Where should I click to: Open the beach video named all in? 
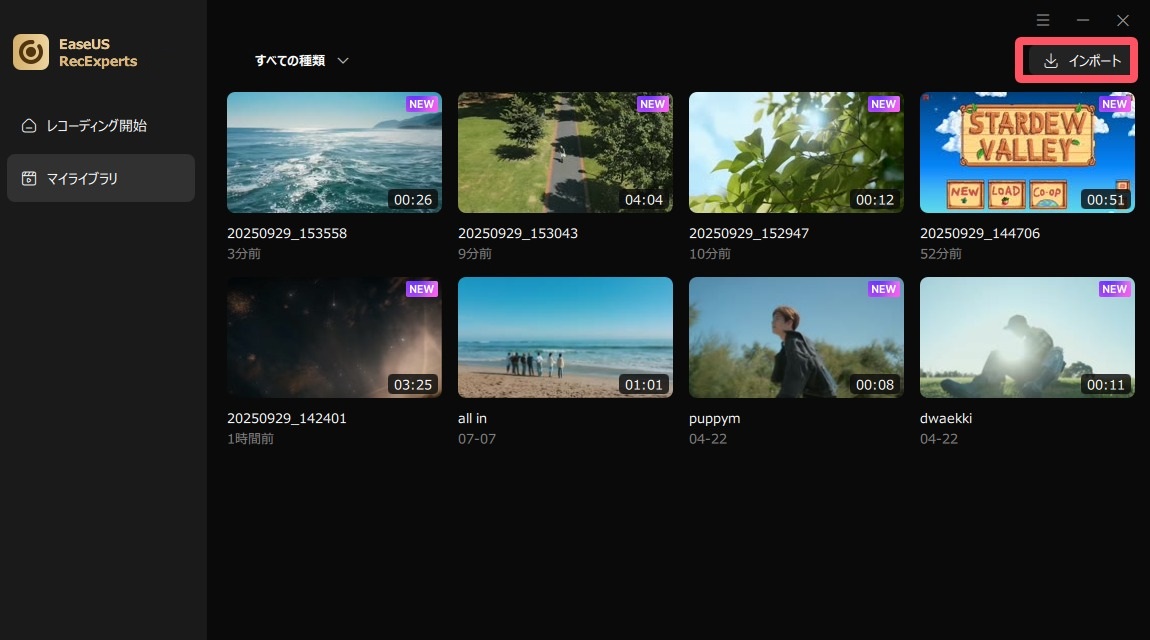pos(565,337)
